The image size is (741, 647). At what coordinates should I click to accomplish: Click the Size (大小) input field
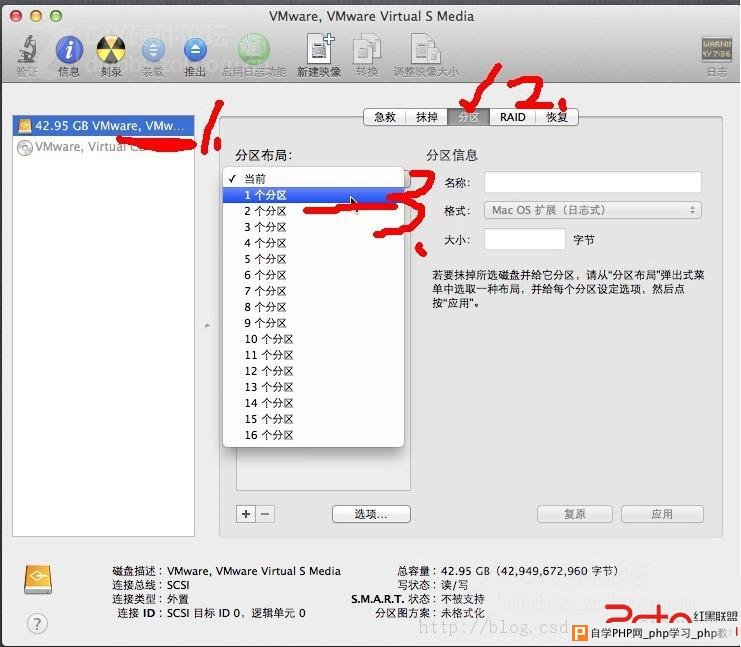click(x=525, y=239)
